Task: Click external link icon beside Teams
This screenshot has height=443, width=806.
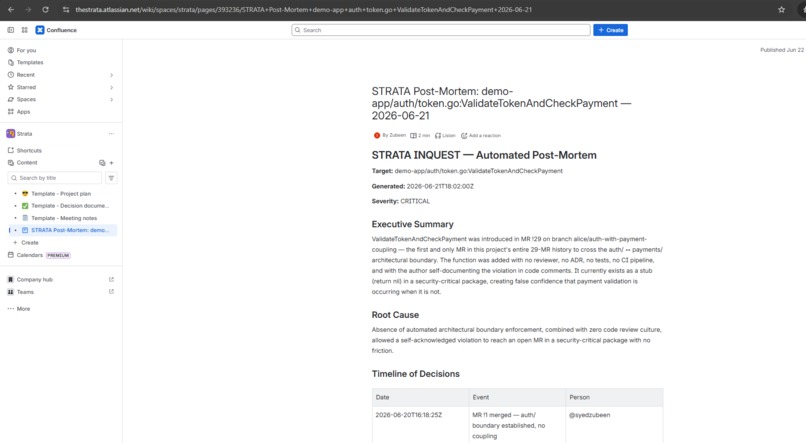Action: [x=111, y=292]
